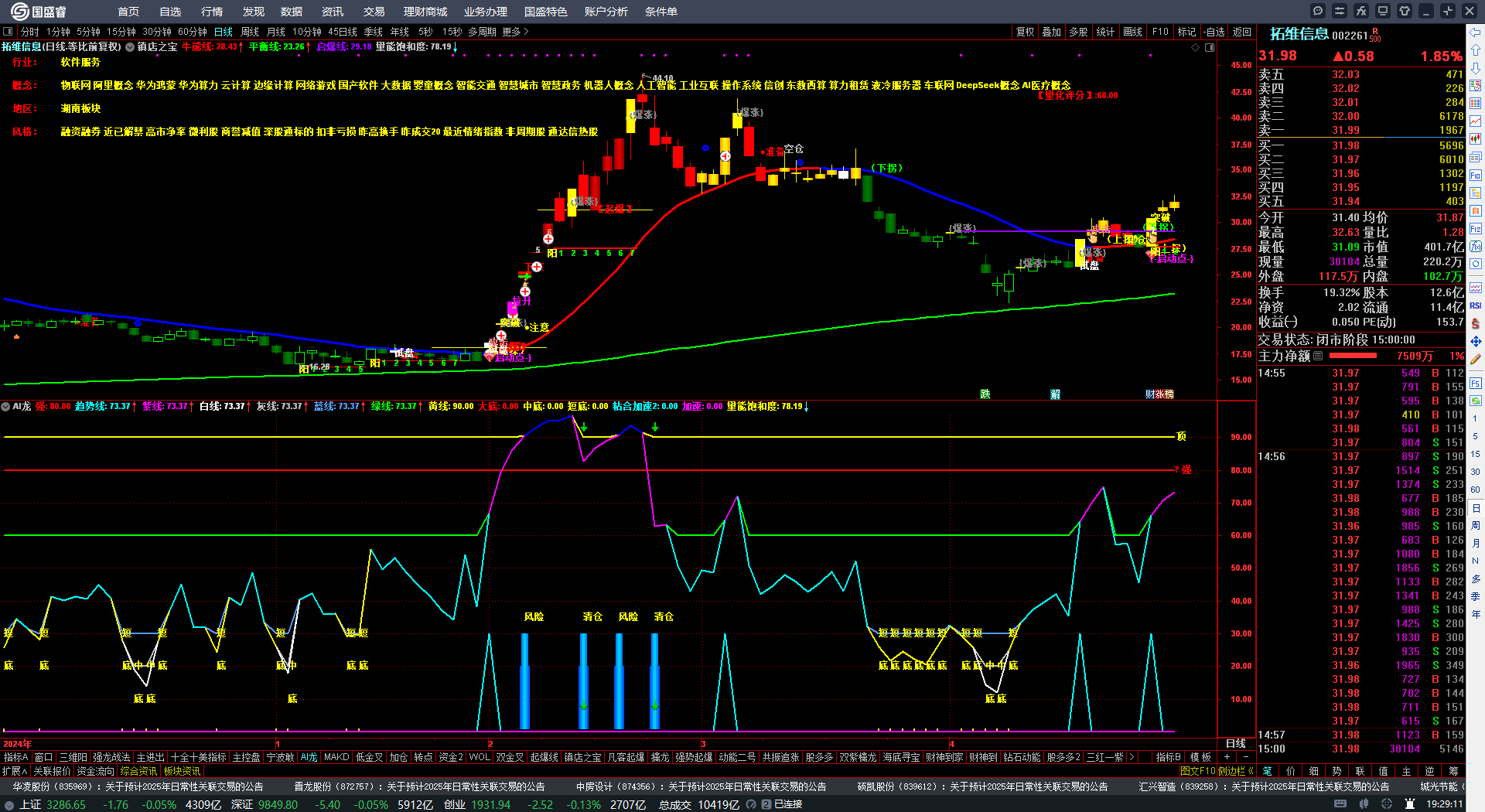Switch to the 季 quarterly period in sidebar

tap(1476, 596)
